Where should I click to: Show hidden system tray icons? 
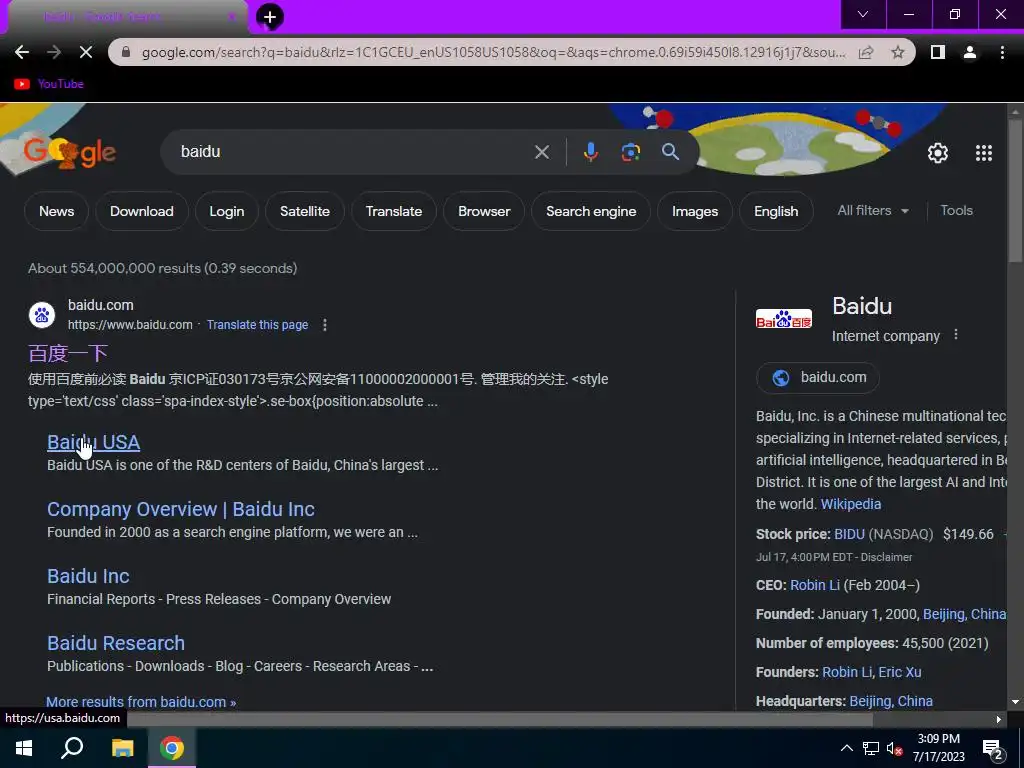[x=846, y=748]
